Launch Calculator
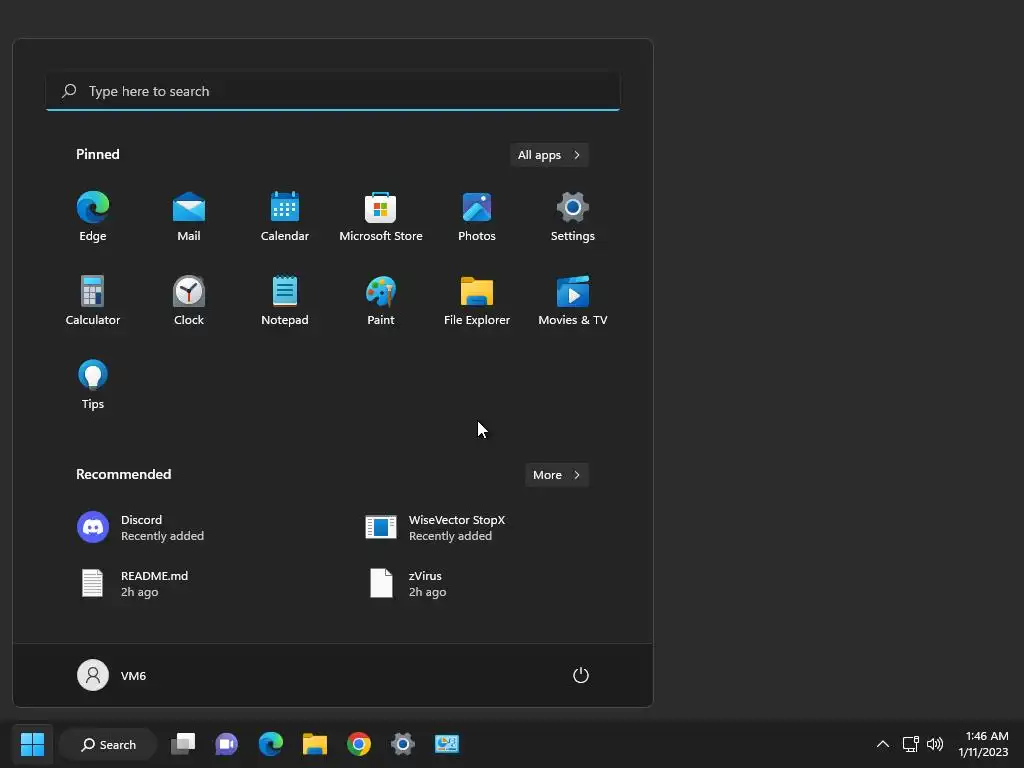Image resolution: width=1024 pixels, height=768 pixels. point(93,301)
